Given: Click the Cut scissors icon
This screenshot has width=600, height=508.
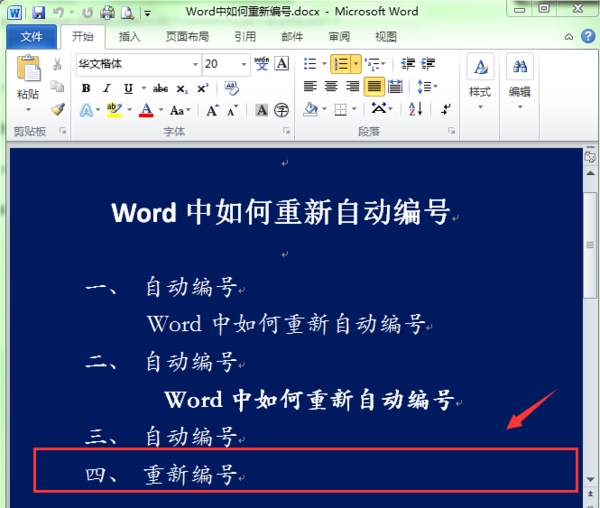Looking at the screenshot, I should [x=57, y=64].
